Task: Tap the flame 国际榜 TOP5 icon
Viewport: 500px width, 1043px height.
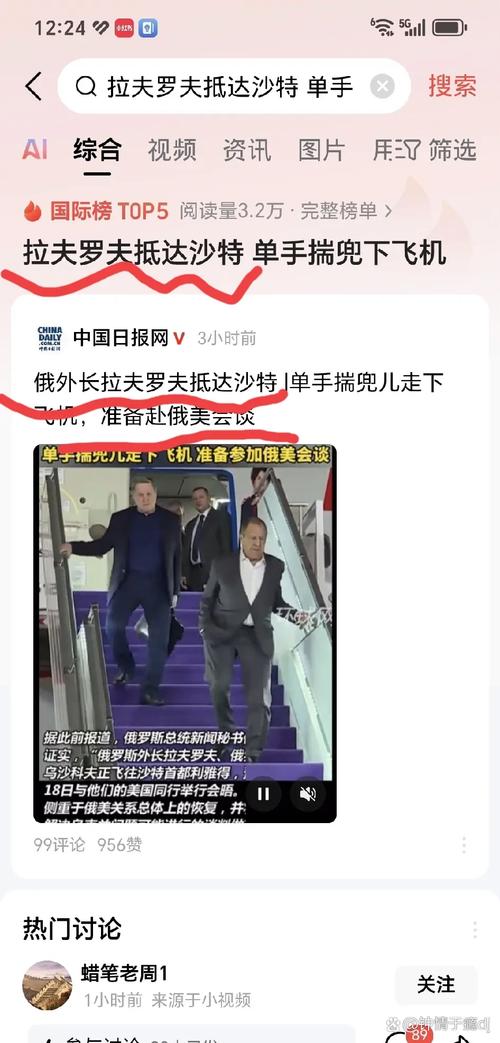Action: click(x=32, y=212)
